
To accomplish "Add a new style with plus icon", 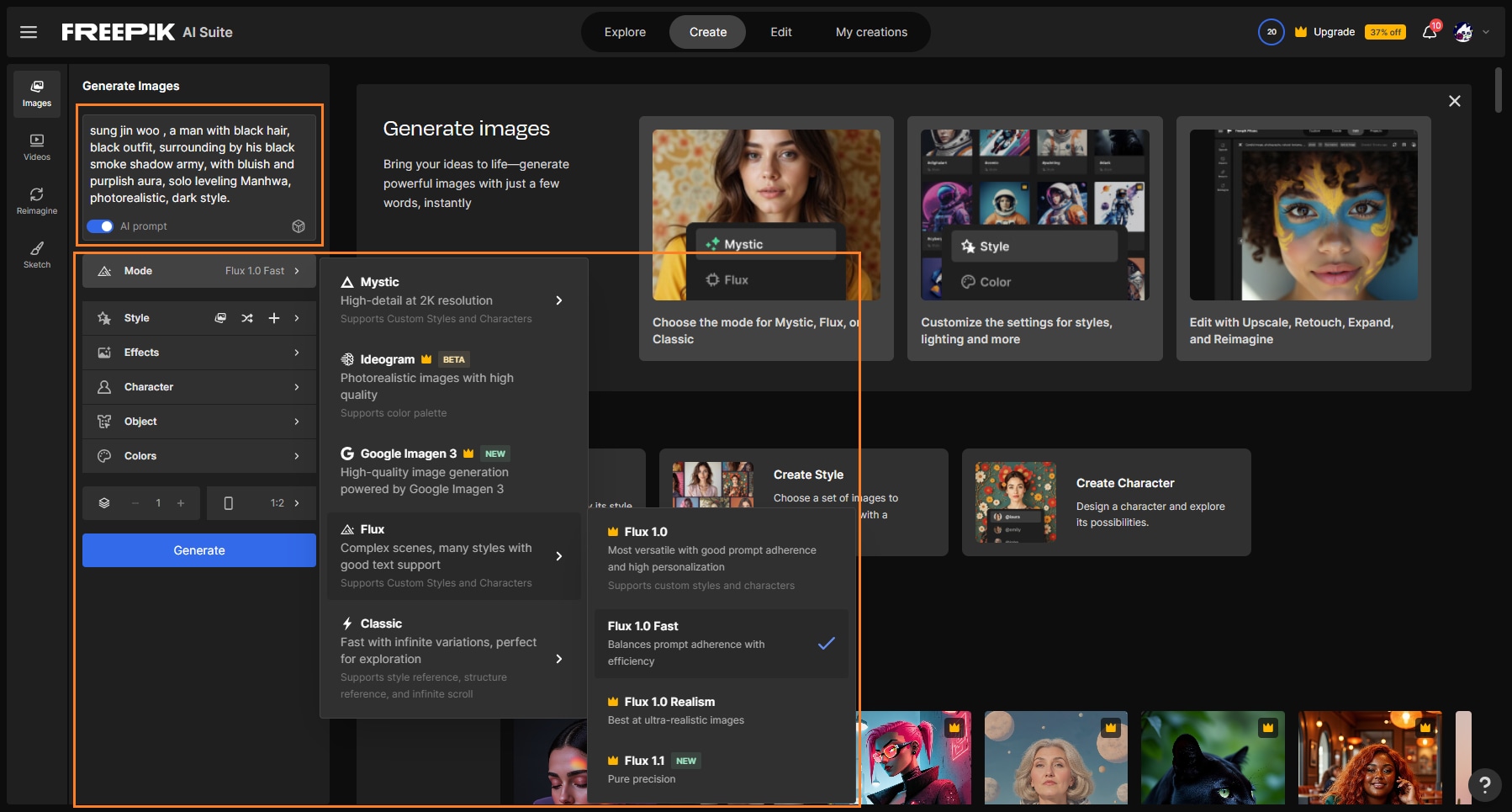I will 274,318.
